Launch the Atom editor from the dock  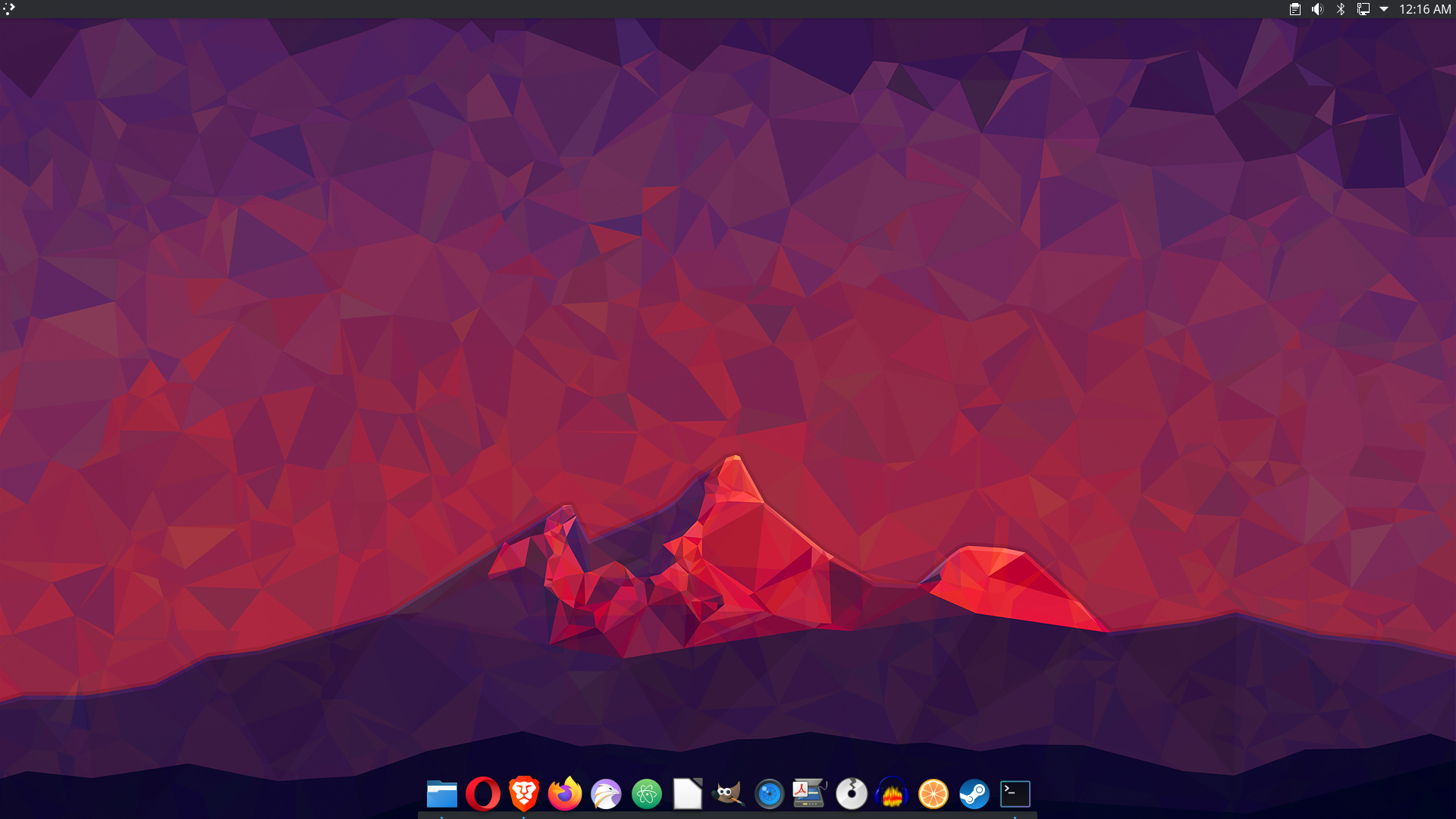pyautogui.click(x=647, y=794)
